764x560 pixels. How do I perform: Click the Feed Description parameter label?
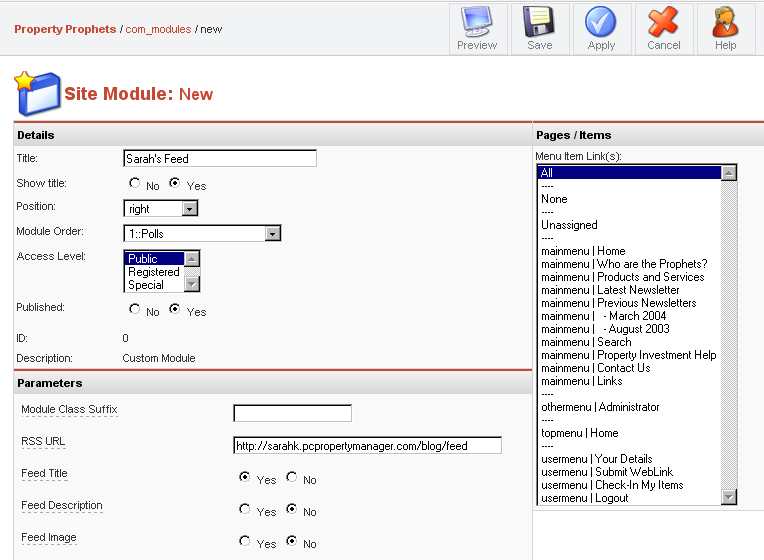tap(62, 505)
